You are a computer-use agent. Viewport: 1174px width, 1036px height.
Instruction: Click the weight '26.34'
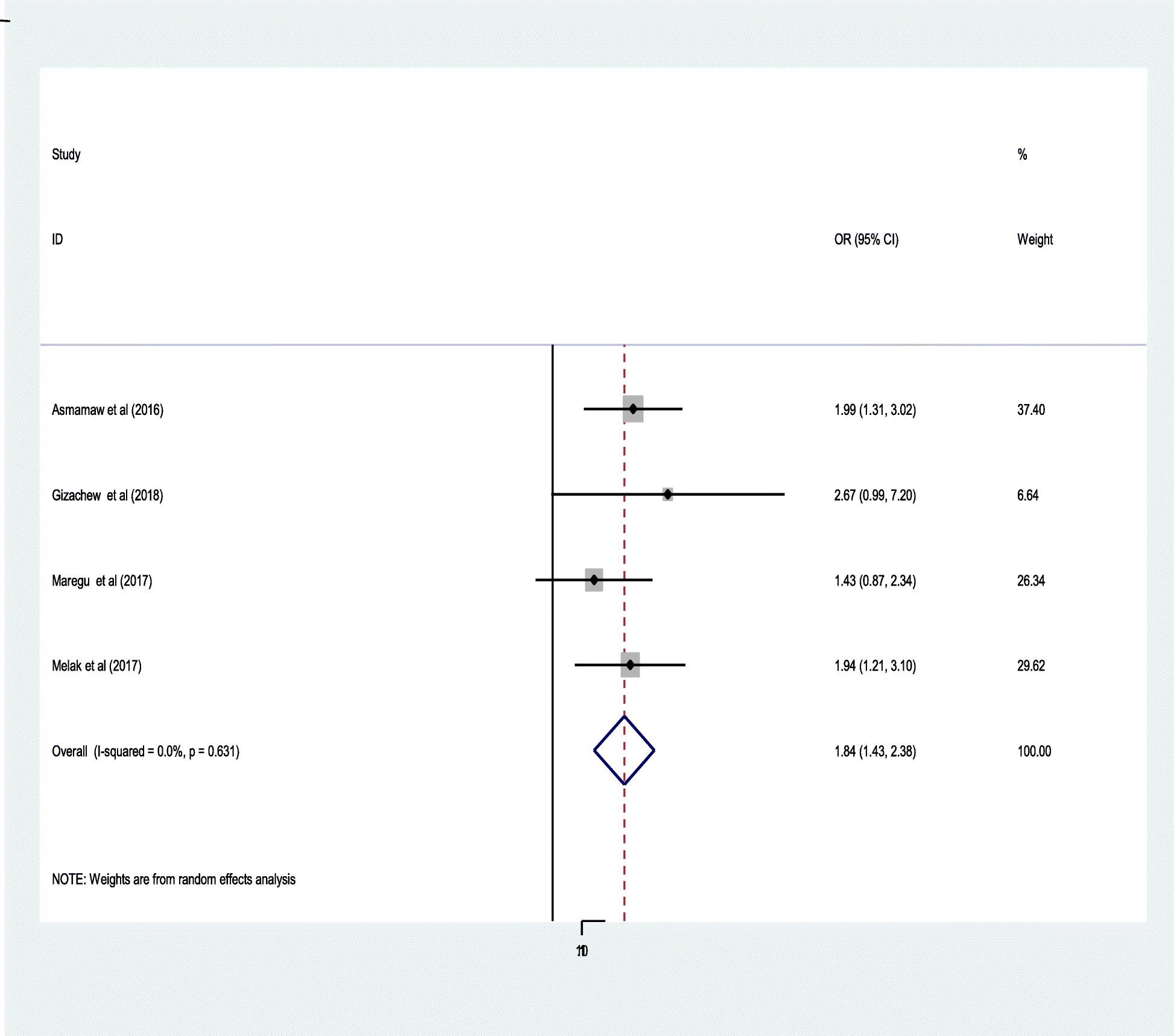(x=1031, y=581)
